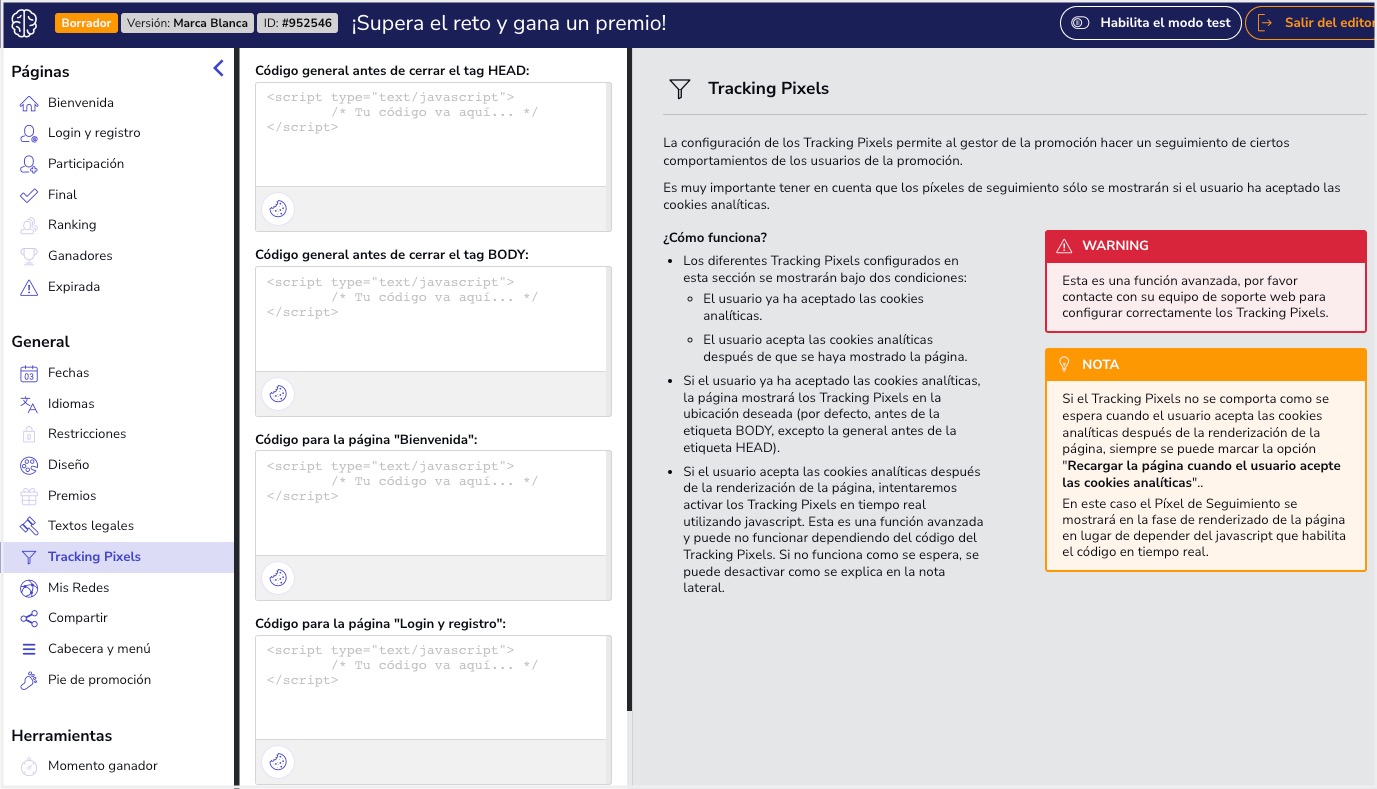This screenshot has height=789, width=1377.
Task: Click into the HEAD tag code textarea
Action: click(432, 134)
